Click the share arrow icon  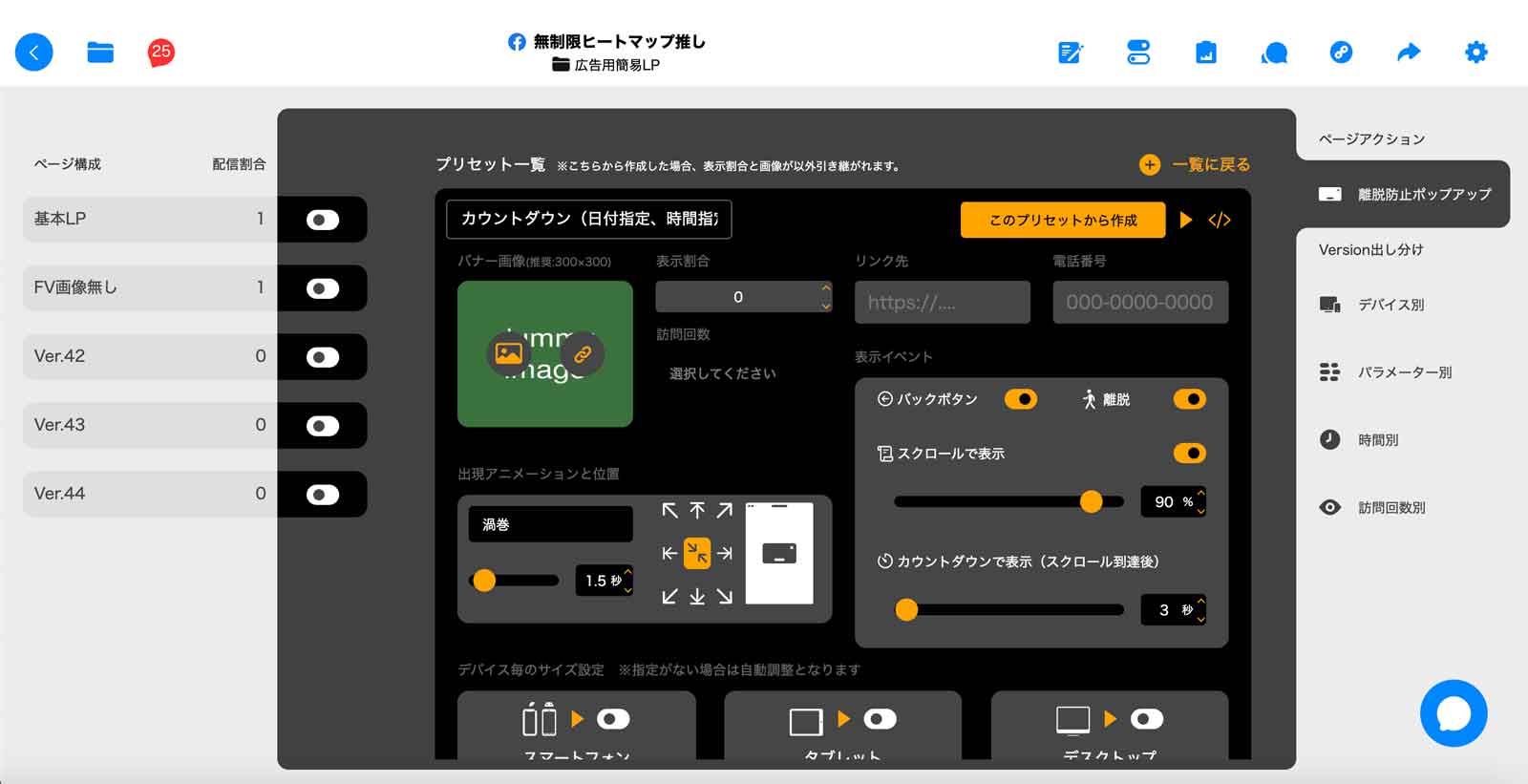[1409, 52]
